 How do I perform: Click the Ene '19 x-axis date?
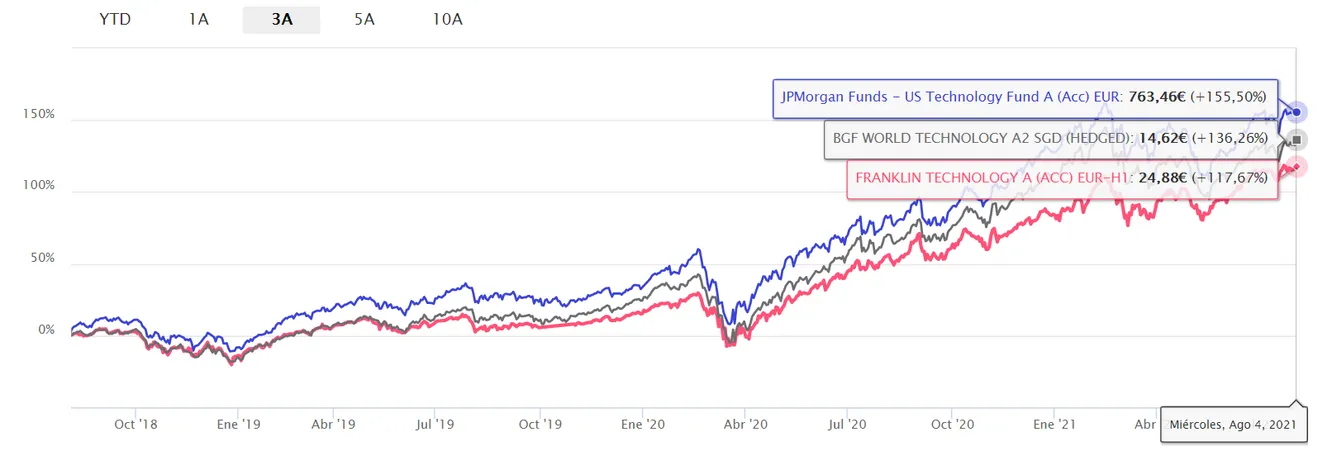coord(238,424)
